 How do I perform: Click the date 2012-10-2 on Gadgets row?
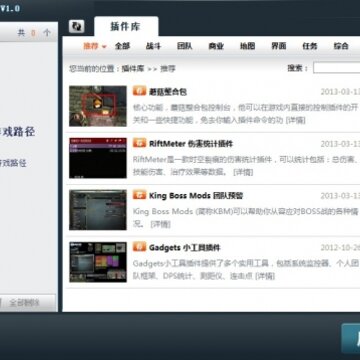tap(340, 248)
